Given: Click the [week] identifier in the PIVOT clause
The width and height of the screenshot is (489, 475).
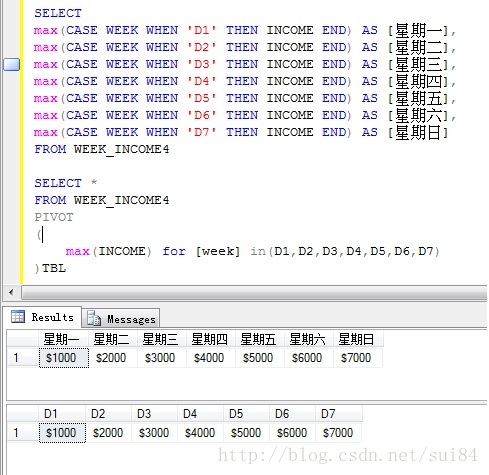Looking at the screenshot, I should pos(218,251).
